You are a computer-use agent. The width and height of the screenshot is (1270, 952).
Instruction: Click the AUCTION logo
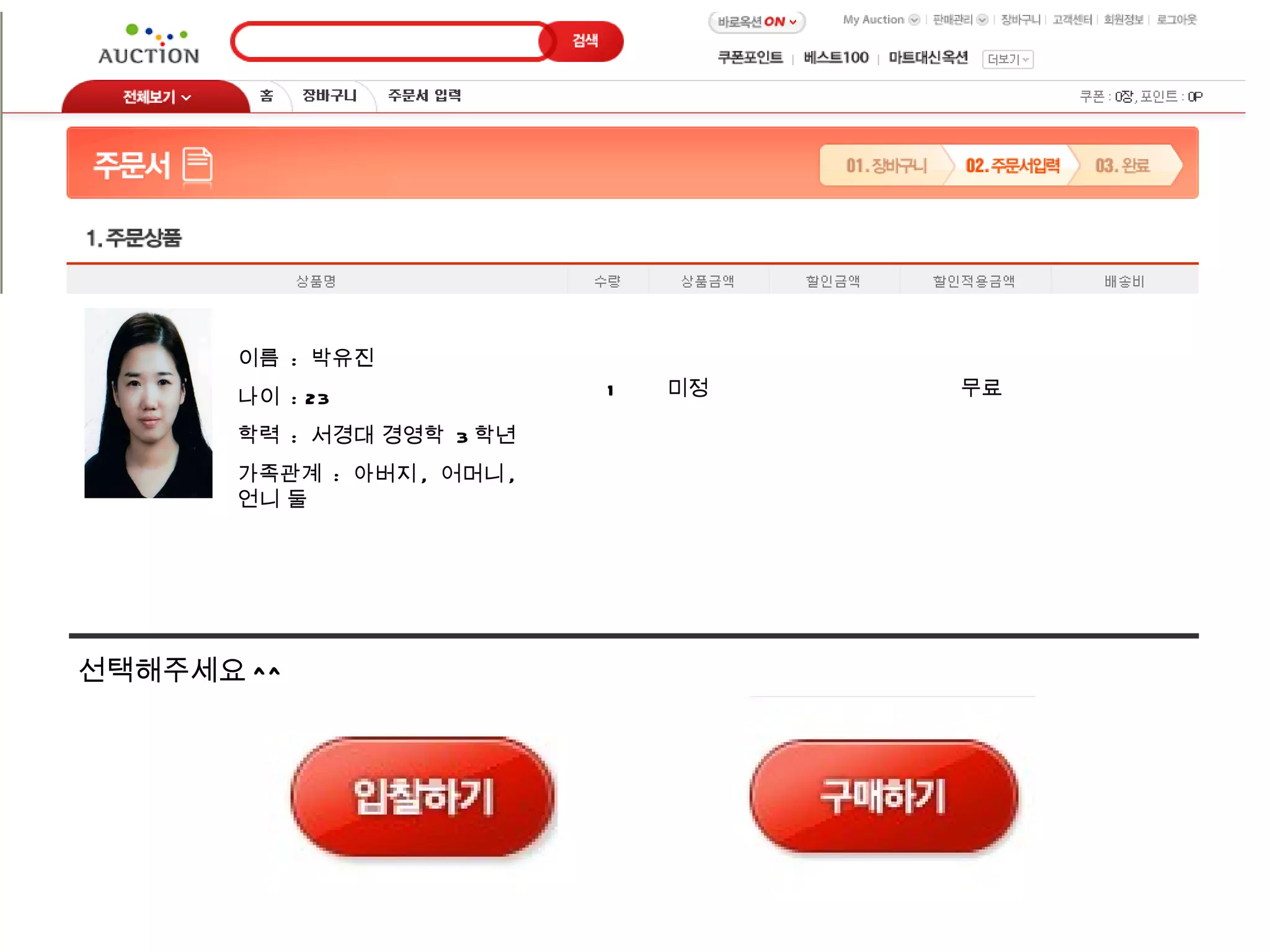[149, 44]
